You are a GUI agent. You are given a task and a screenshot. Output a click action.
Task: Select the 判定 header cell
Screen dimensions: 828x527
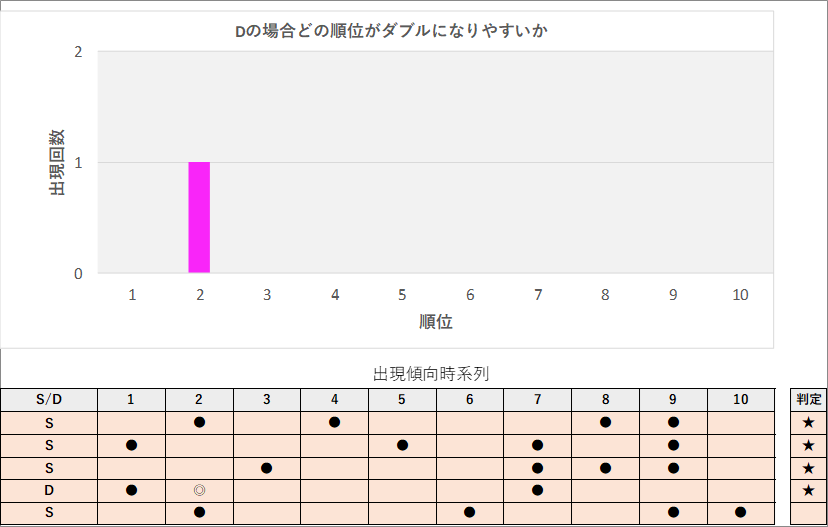coord(808,399)
